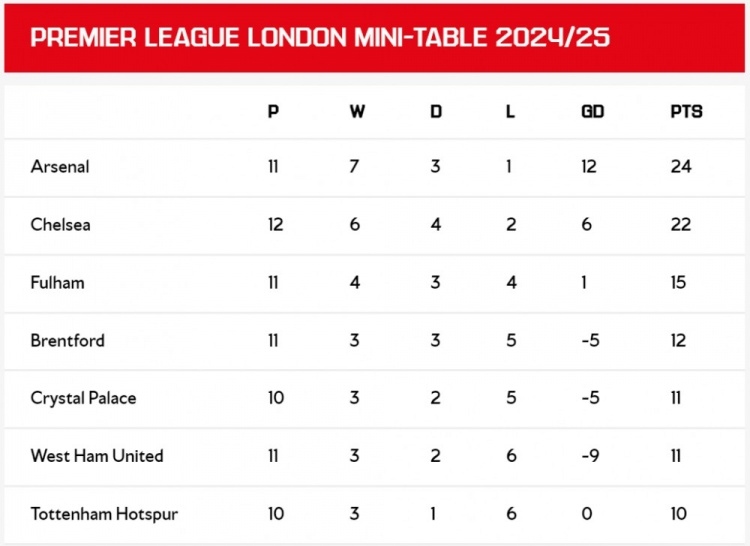This screenshot has width=750, height=546.
Task: Open the Fulham team entry
Action: tap(57, 283)
